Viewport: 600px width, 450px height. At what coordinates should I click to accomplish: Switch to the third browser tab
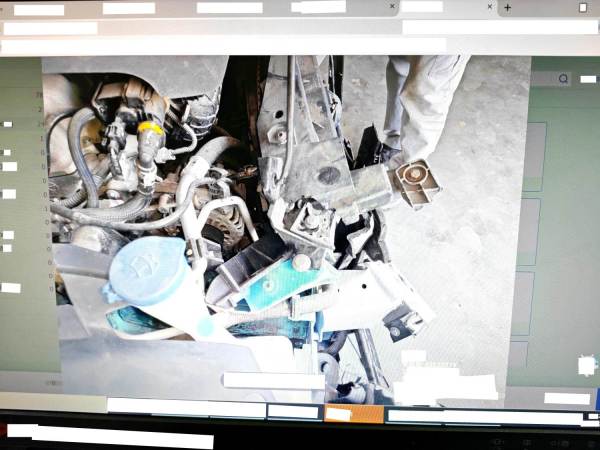coord(229,8)
